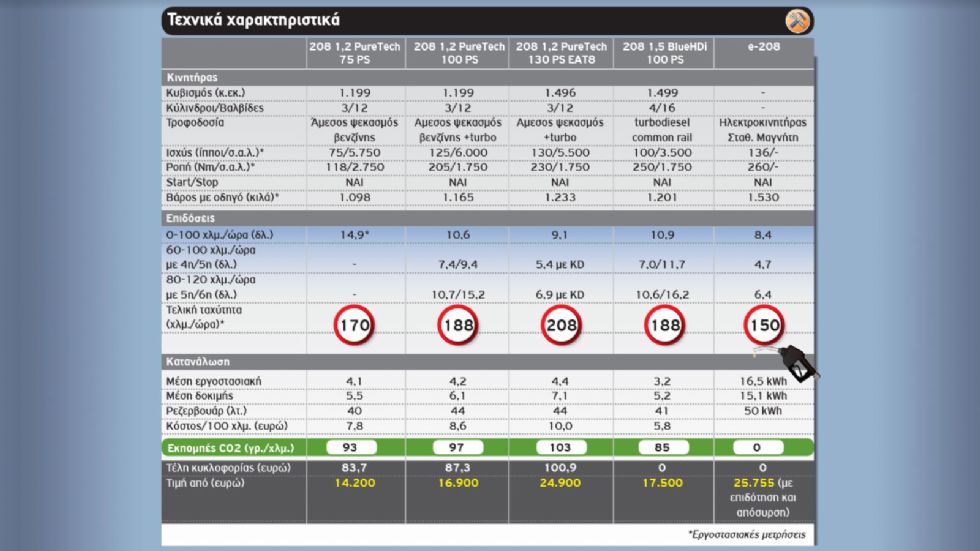The height and width of the screenshot is (551, 980).
Task: Select the 'Start/Stop' row label
Action: coord(192,182)
